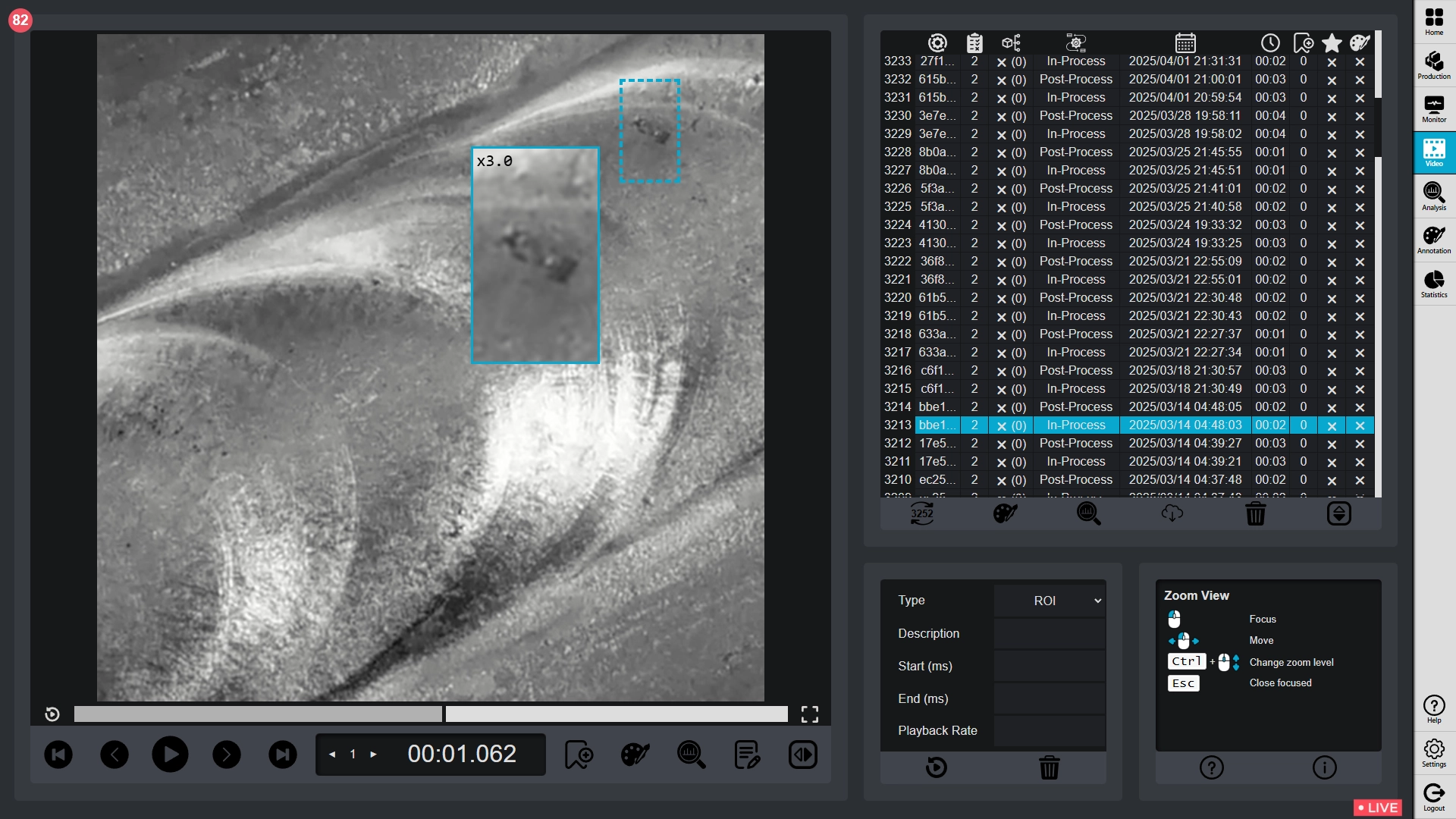Click collapse/expand list icon below table
The height and width of the screenshot is (819, 1456).
coord(1338,514)
